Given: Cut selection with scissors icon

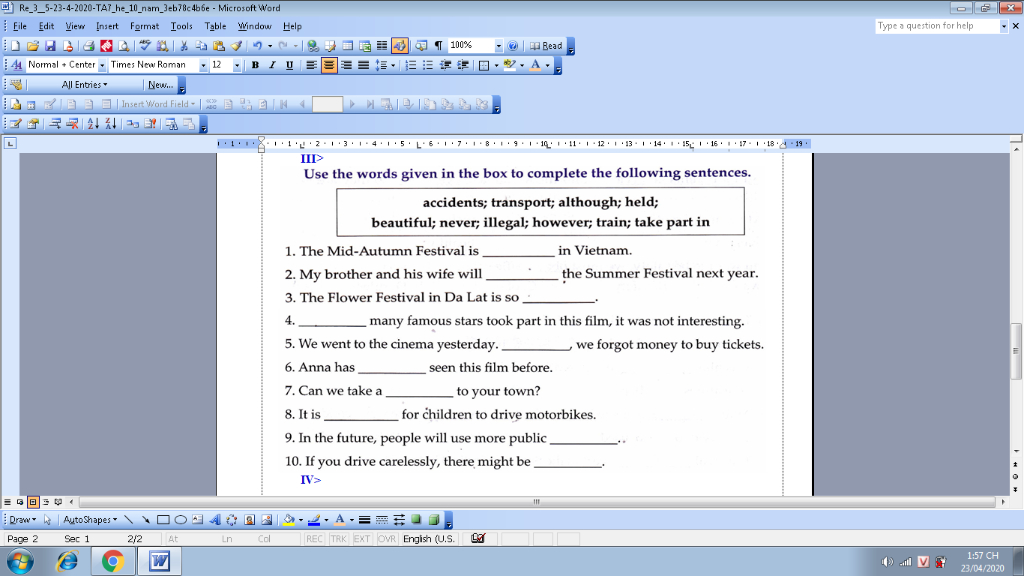Looking at the screenshot, I should 184,46.
